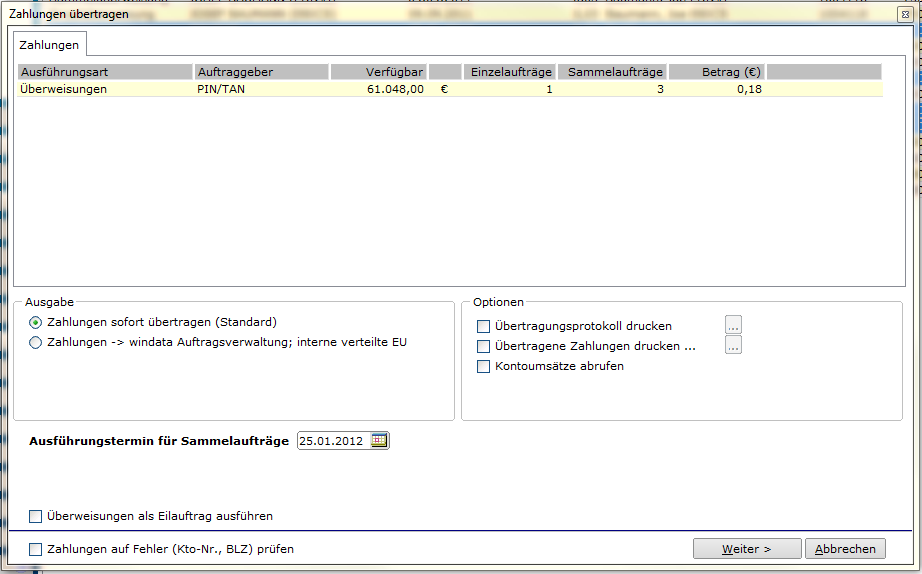This screenshot has width=922, height=574.
Task: Enable Übertragungsprotokoll drucken
Action: click(483, 326)
